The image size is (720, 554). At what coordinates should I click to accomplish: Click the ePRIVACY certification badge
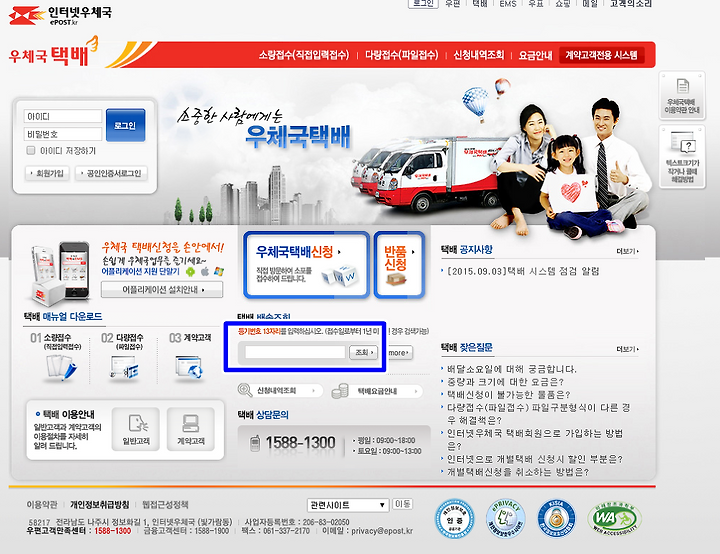pos(506,519)
